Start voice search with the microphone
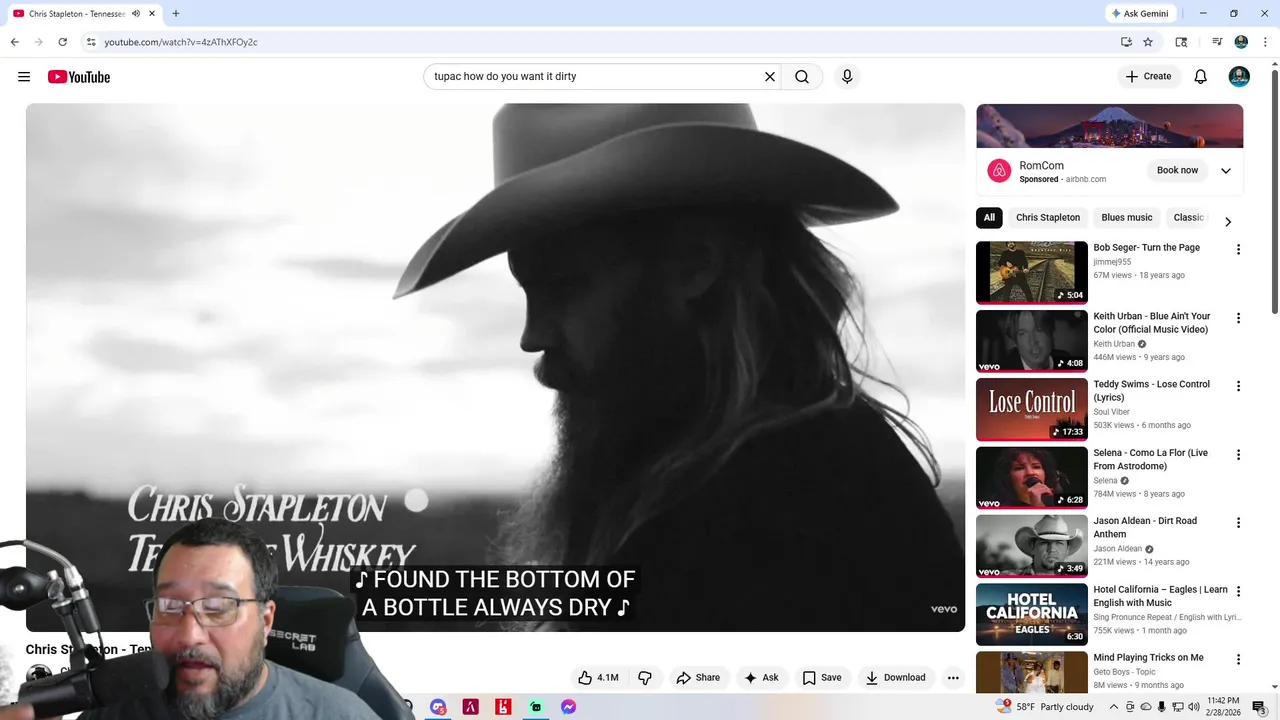Viewport: 1280px width, 720px height. (847, 77)
